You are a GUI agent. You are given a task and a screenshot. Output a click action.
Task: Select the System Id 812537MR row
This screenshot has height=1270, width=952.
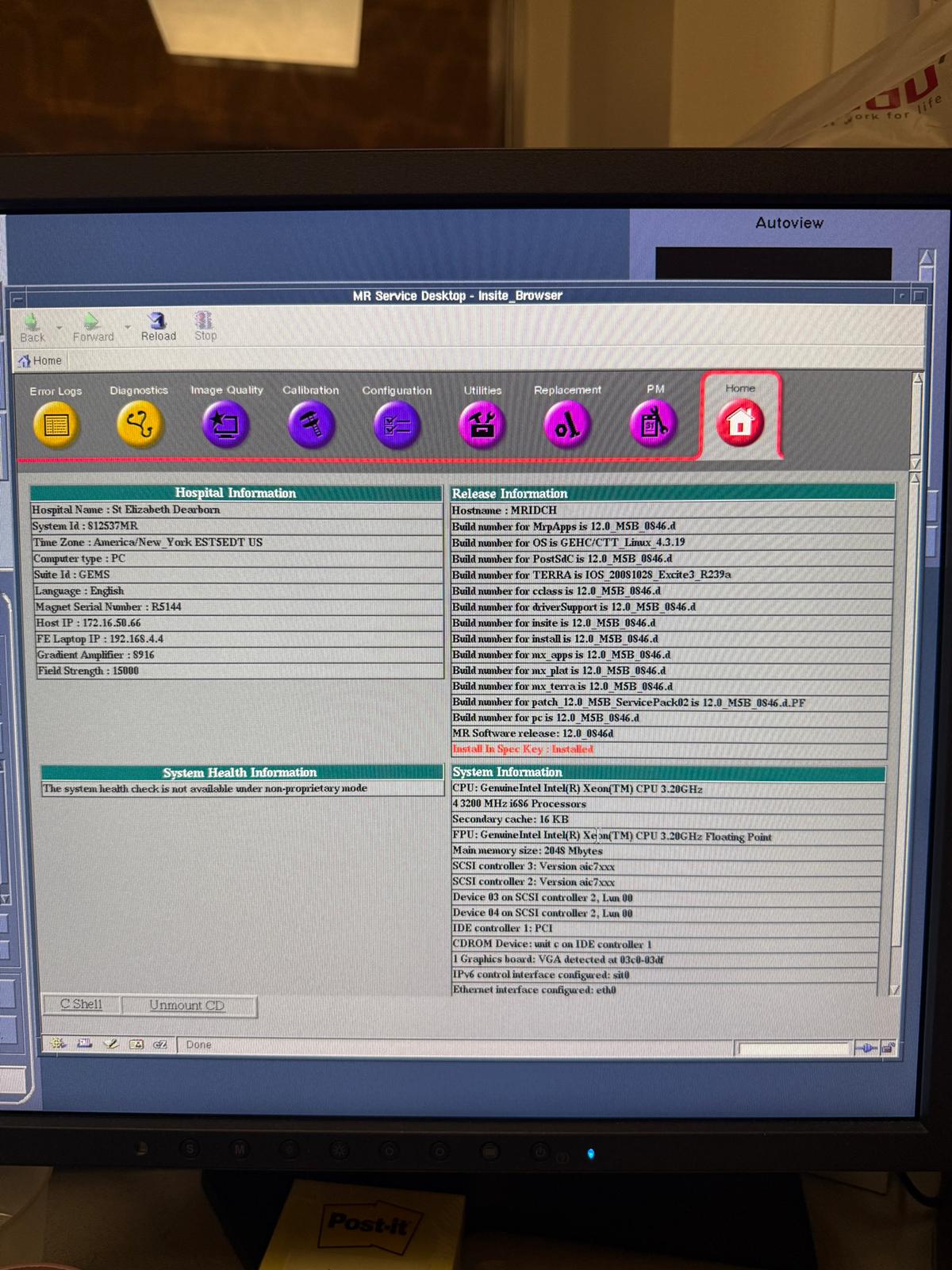coord(236,525)
